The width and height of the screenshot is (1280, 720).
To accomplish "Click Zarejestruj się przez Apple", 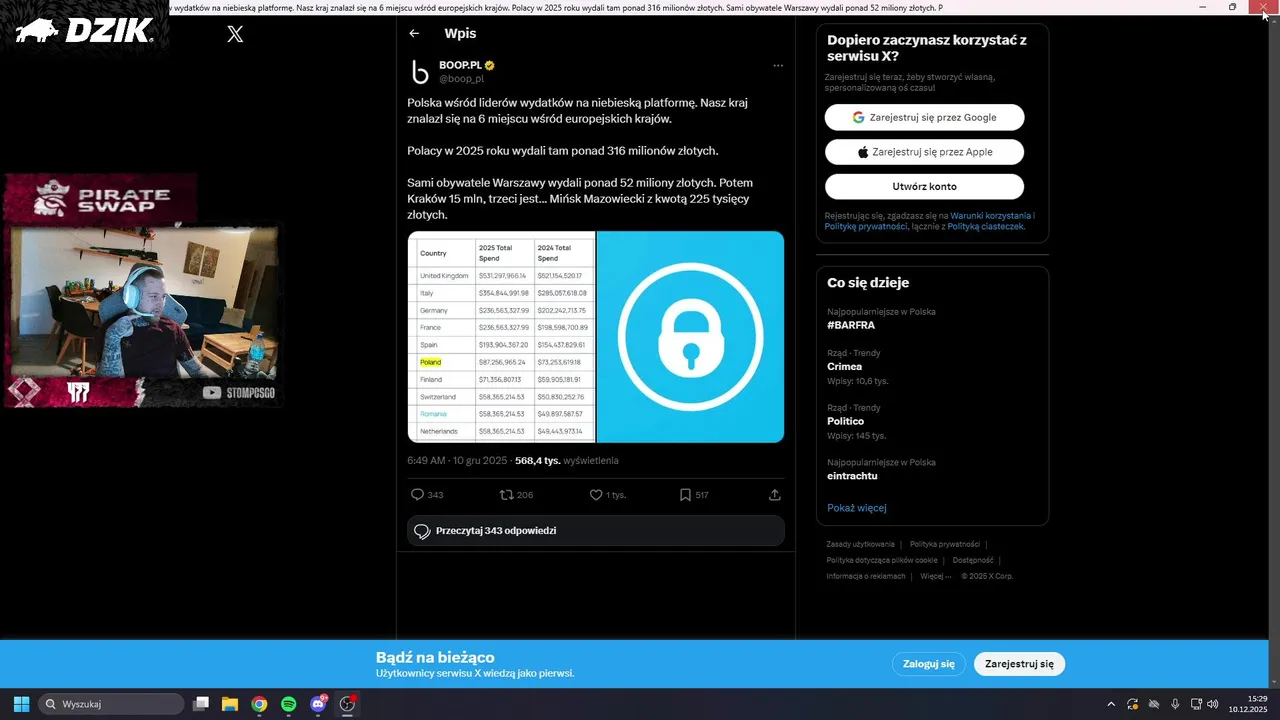I will point(924,152).
